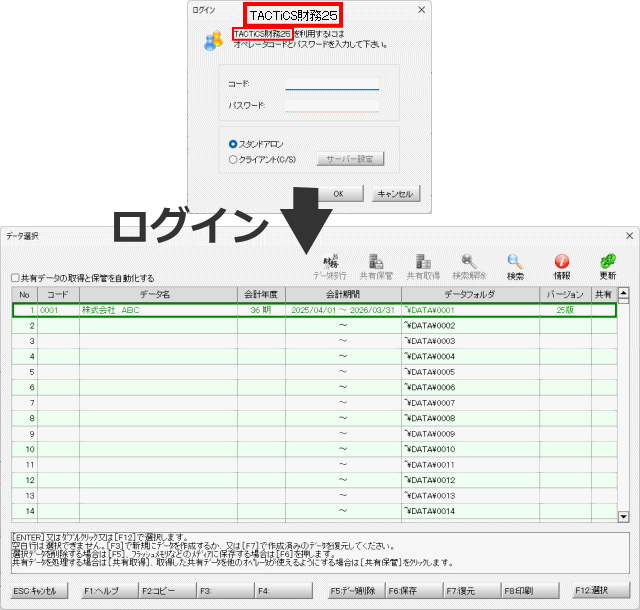
Task: Click code cell 0001
Action: coord(58,310)
